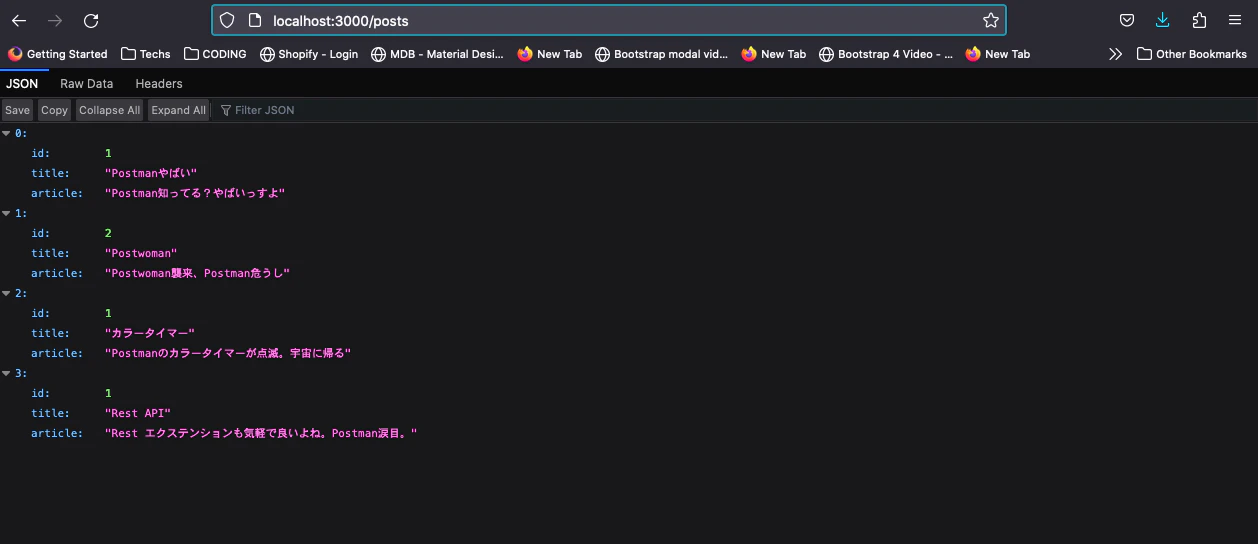Switch to the Raw Data tab

point(87,84)
